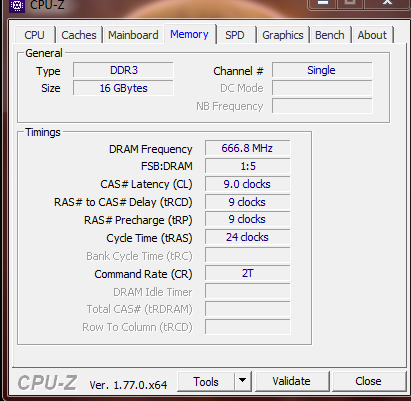Click the tRAS value 24 clocks
Viewport: 411px width, 401px height.
247,238
